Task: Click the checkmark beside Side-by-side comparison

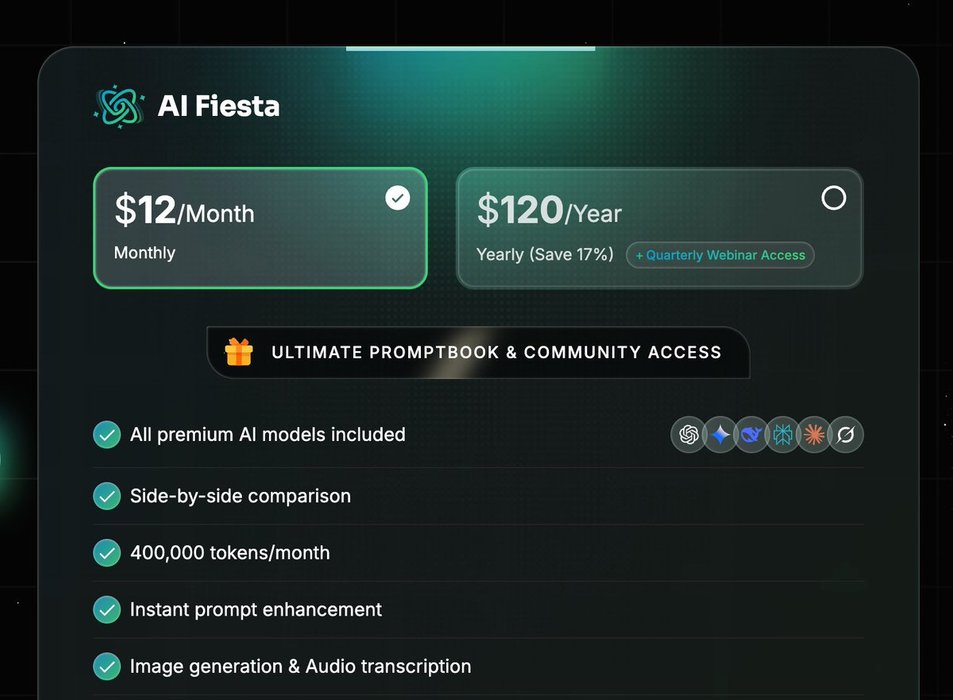Action: coord(107,496)
